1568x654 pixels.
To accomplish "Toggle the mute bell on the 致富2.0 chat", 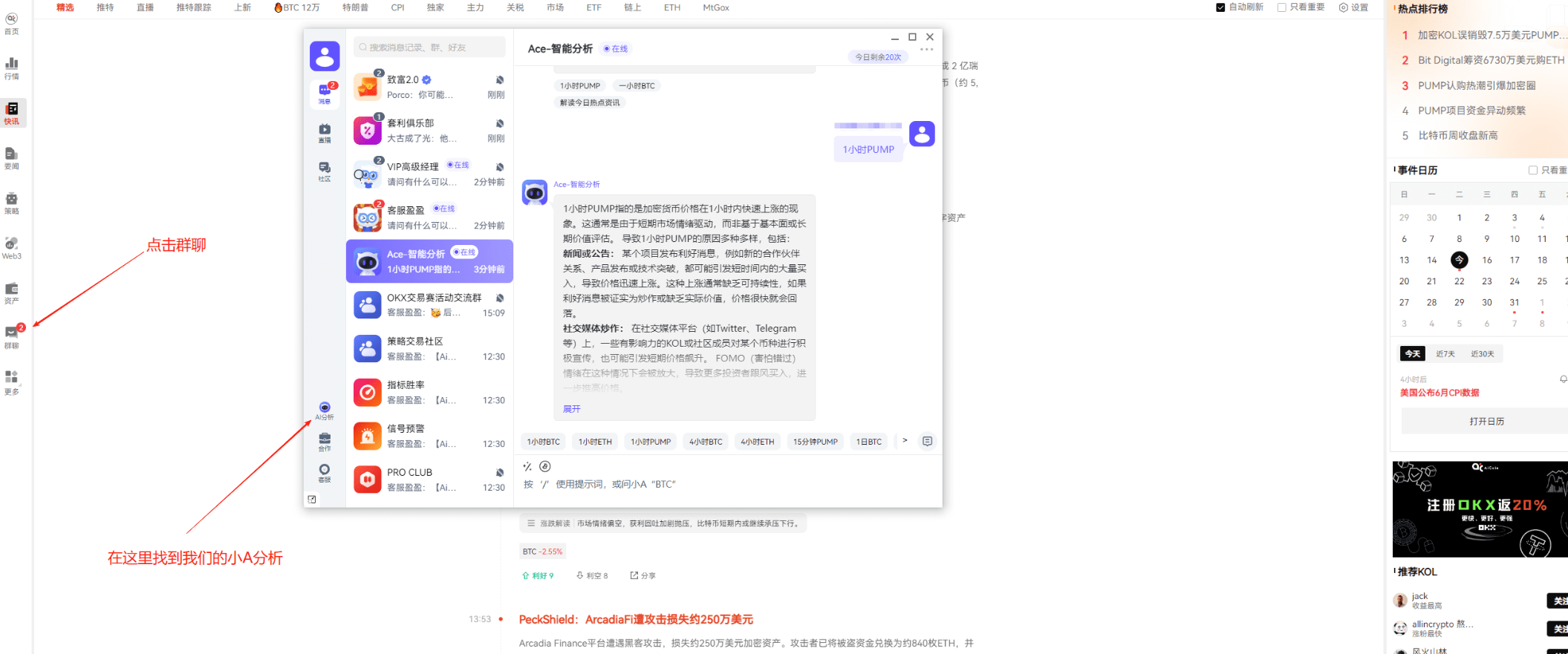I will [500, 79].
